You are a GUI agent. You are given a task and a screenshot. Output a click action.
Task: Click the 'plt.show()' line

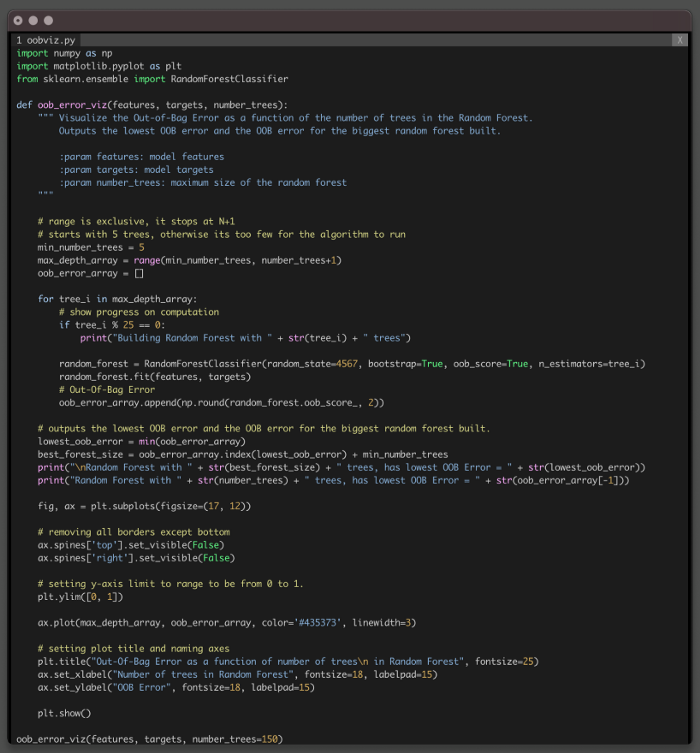click(x=64, y=714)
